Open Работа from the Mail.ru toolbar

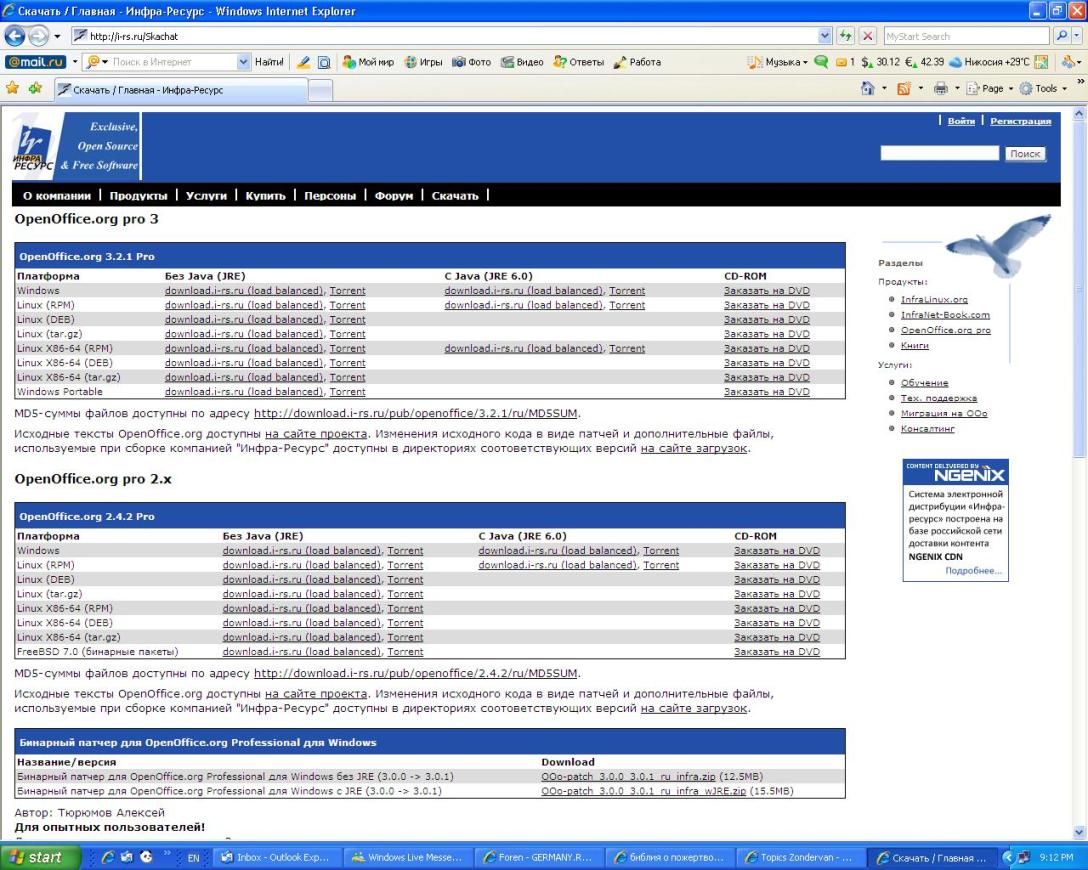click(637, 62)
